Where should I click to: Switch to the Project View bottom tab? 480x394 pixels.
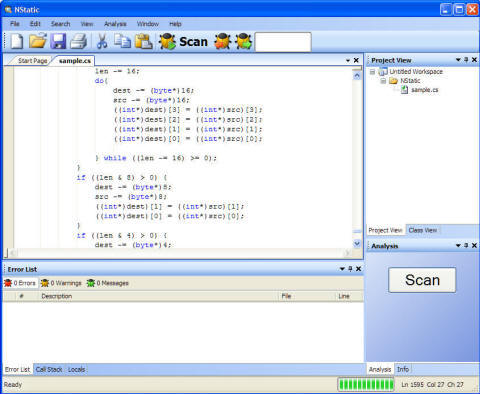385,230
